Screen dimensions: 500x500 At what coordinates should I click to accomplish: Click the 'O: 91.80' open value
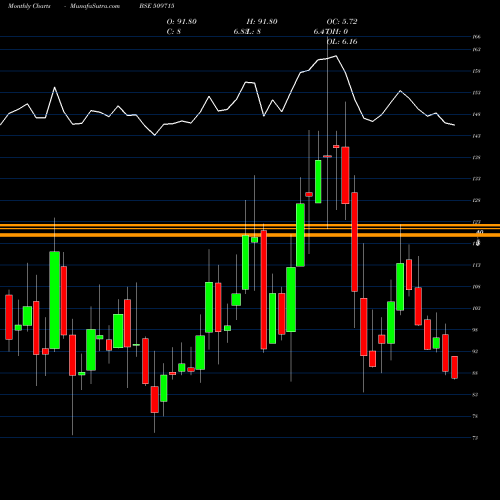pyautogui.click(x=181, y=22)
